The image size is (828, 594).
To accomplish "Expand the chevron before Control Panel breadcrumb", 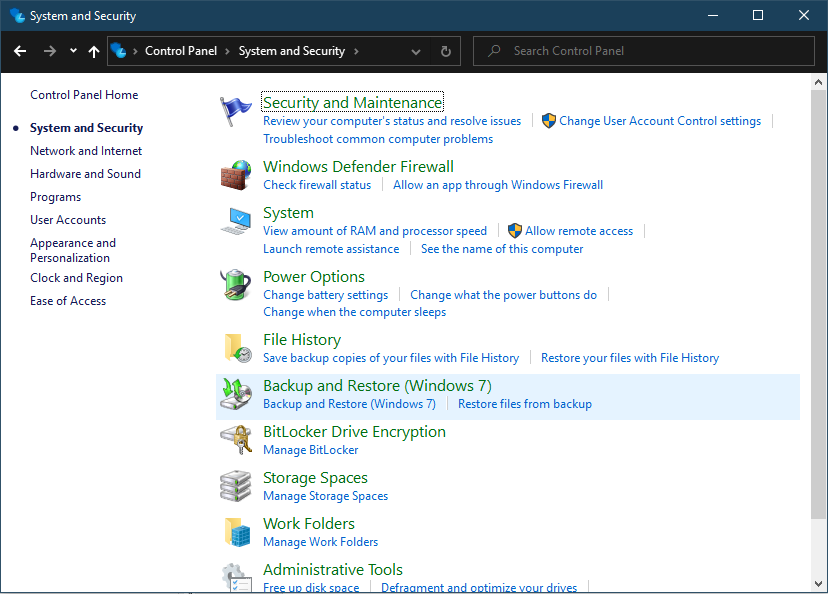I will (x=135, y=51).
